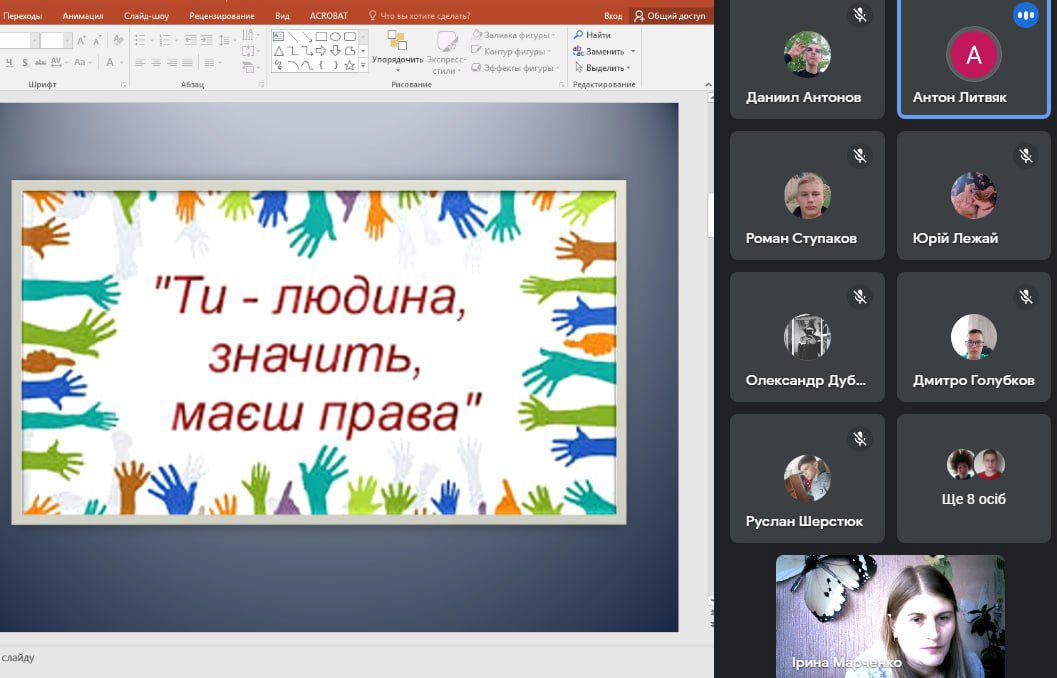Image resolution: width=1057 pixels, height=678 pixels.
Task: Select the right block arrow shape
Action: [321, 51]
